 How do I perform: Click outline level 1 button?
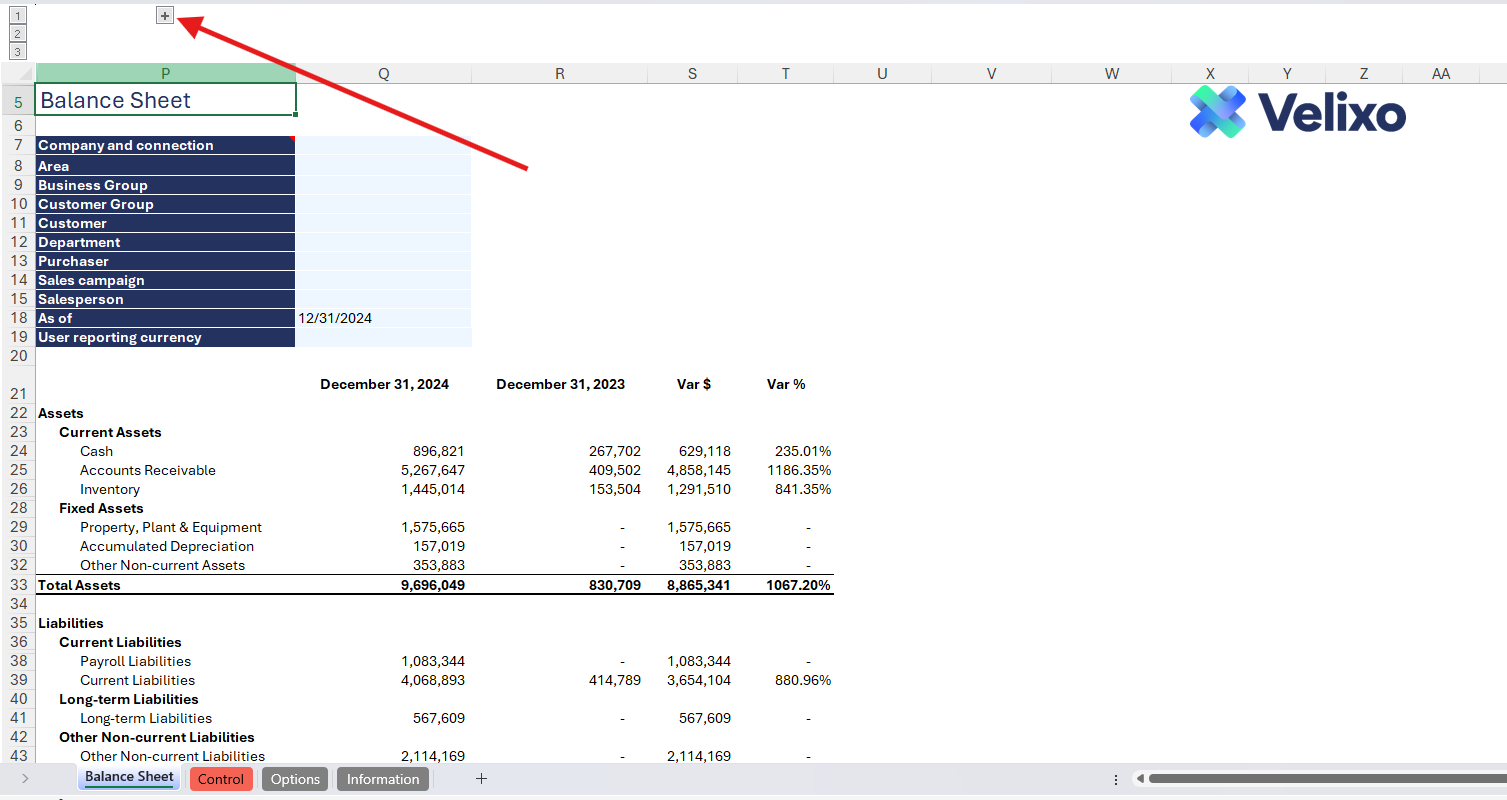(18, 16)
